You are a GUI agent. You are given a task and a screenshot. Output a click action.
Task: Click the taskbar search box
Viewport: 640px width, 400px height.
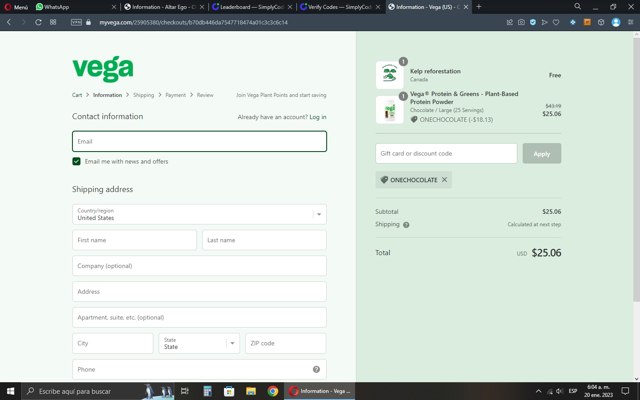coord(97,391)
